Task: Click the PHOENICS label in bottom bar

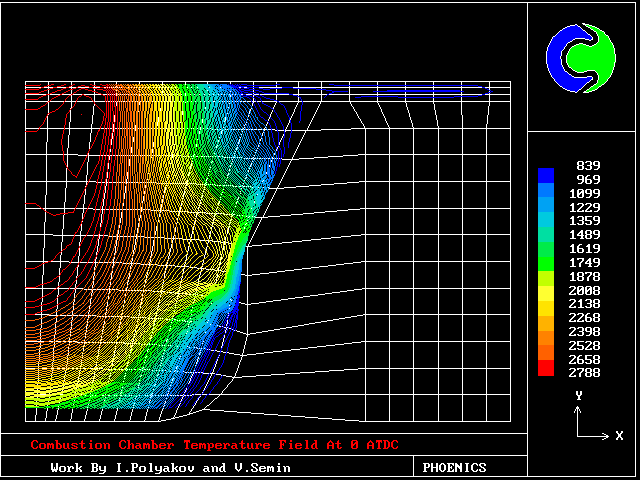Action: click(x=454, y=467)
